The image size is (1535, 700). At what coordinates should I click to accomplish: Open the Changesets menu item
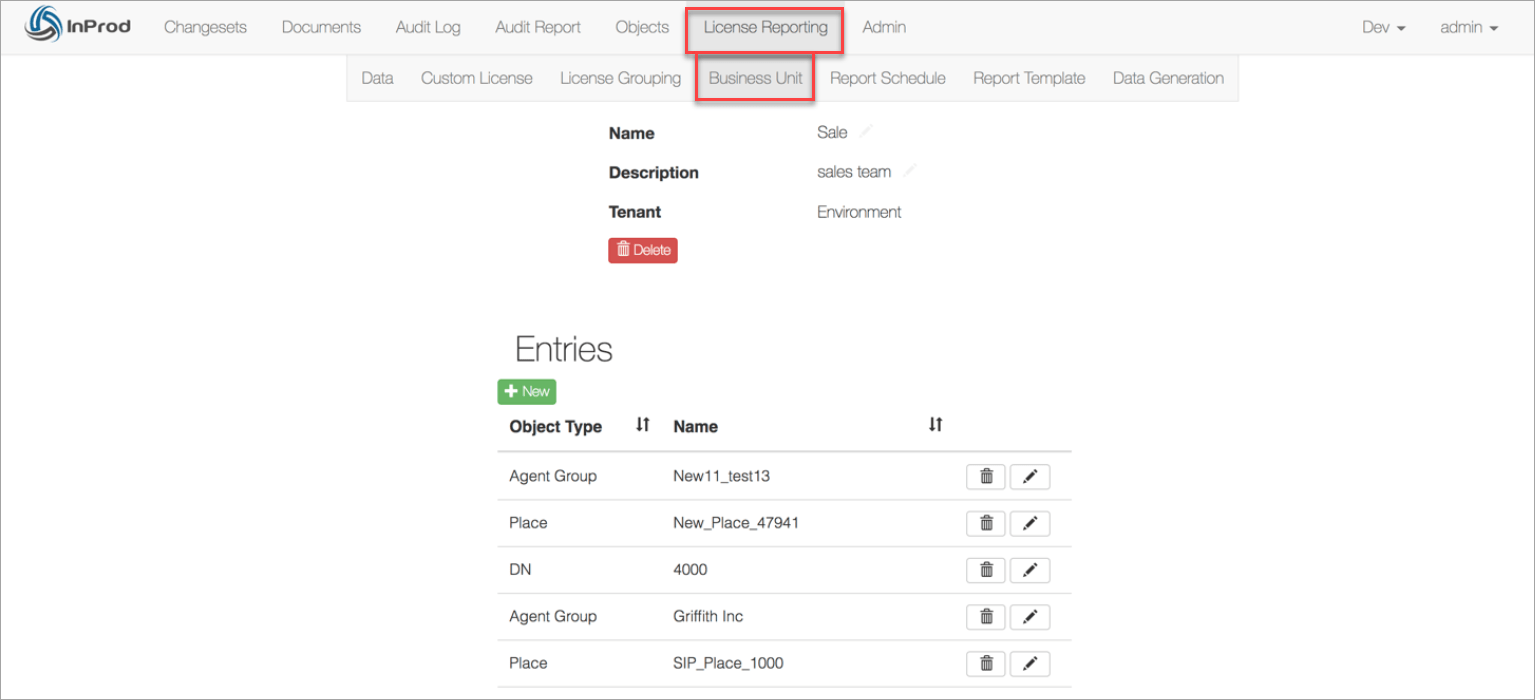[x=205, y=28]
